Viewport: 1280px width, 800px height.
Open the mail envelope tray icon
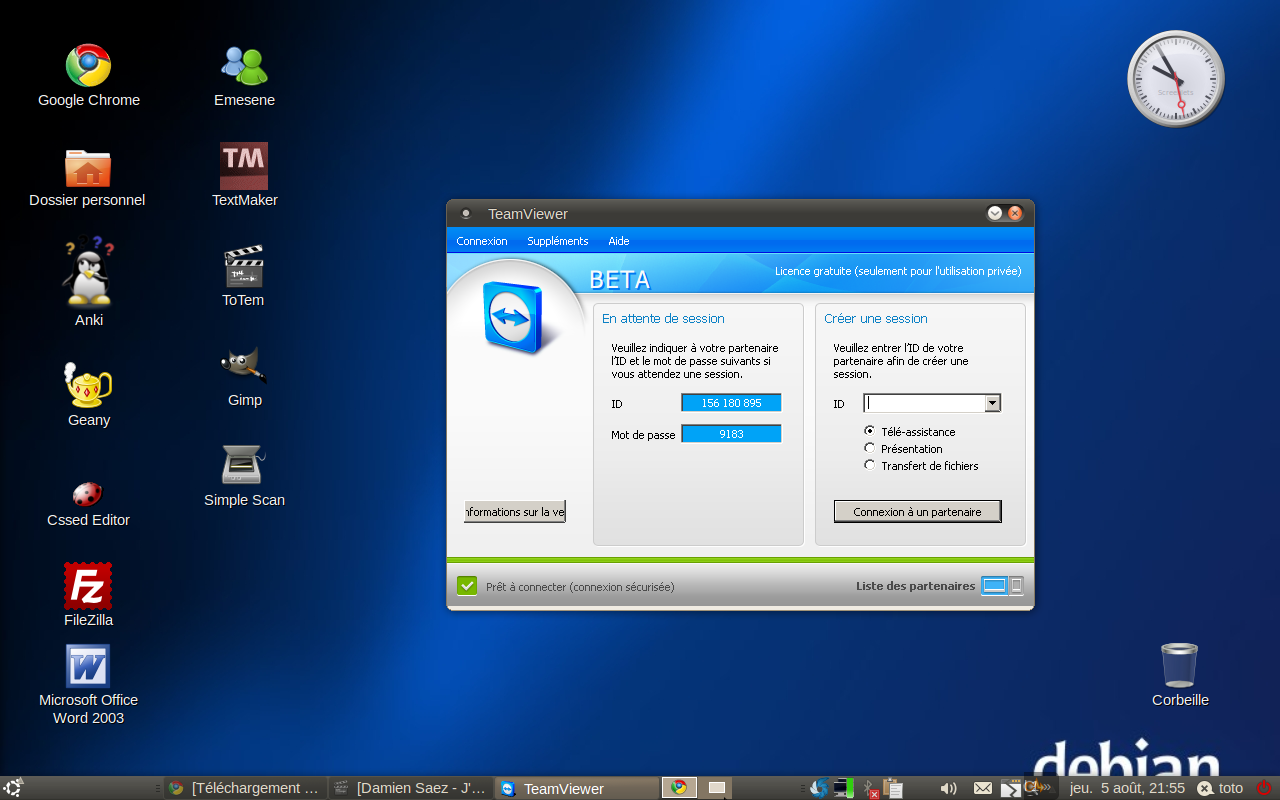tap(983, 788)
